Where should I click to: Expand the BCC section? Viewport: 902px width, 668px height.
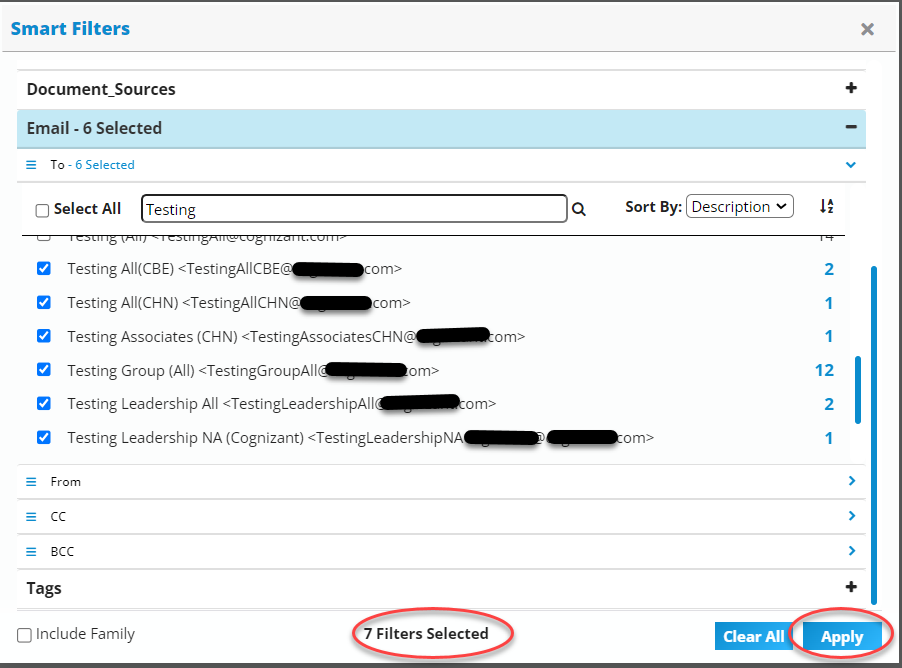point(851,551)
